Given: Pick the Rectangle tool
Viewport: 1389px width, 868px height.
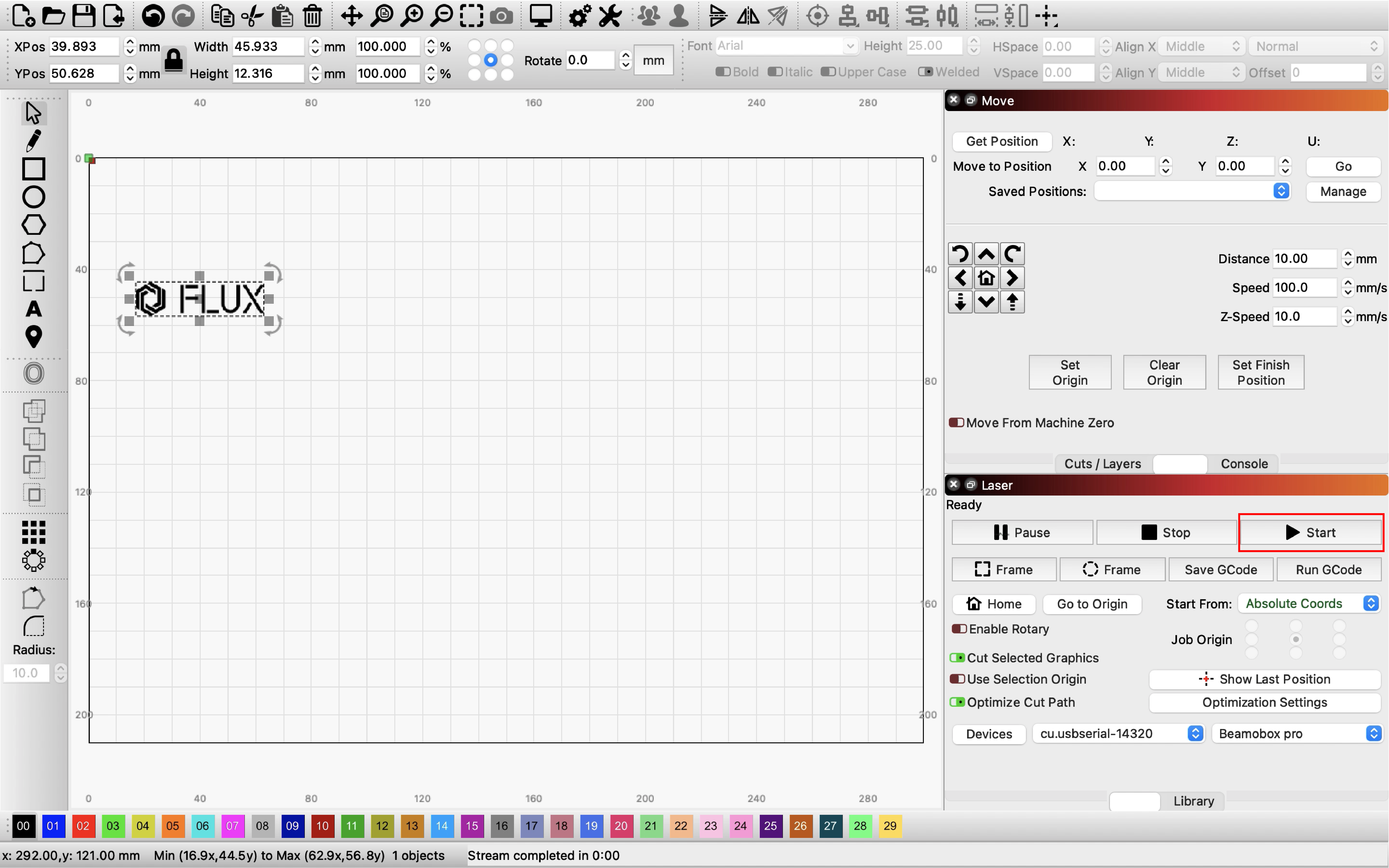Looking at the screenshot, I should (x=33, y=169).
